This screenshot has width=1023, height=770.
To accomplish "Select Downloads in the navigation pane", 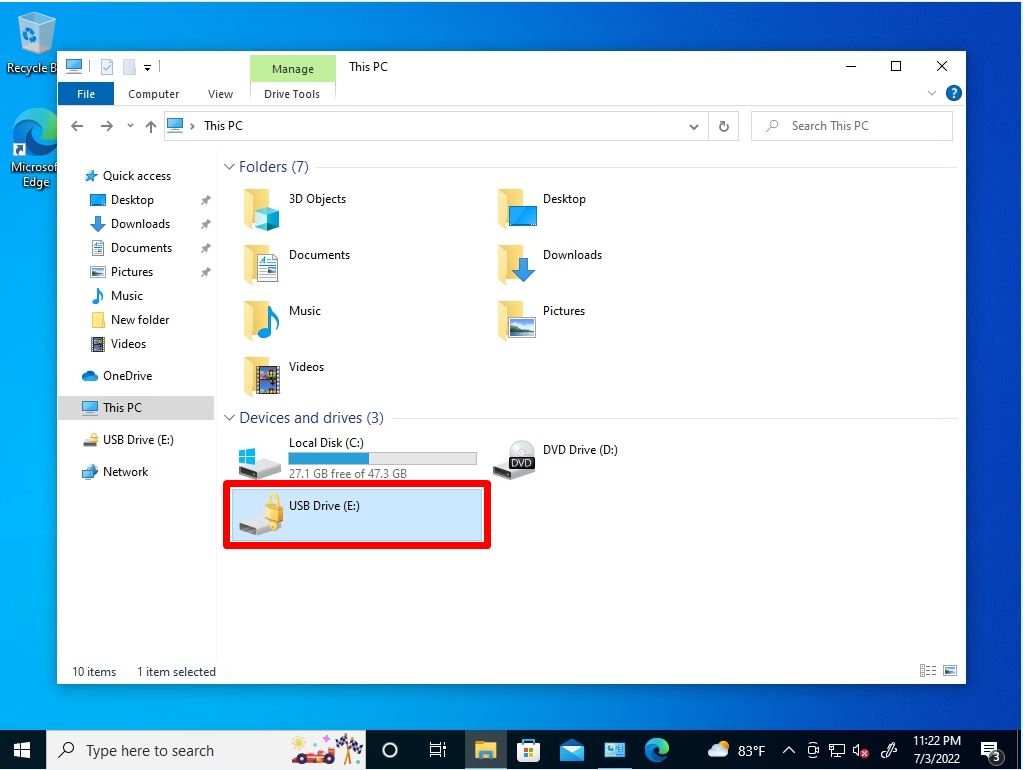I will [140, 224].
